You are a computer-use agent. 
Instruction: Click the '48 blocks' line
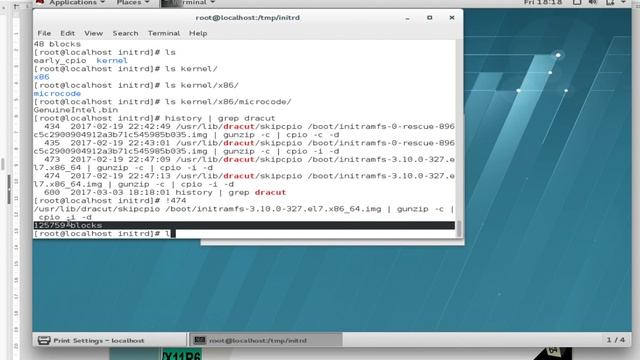click(57, 44)
